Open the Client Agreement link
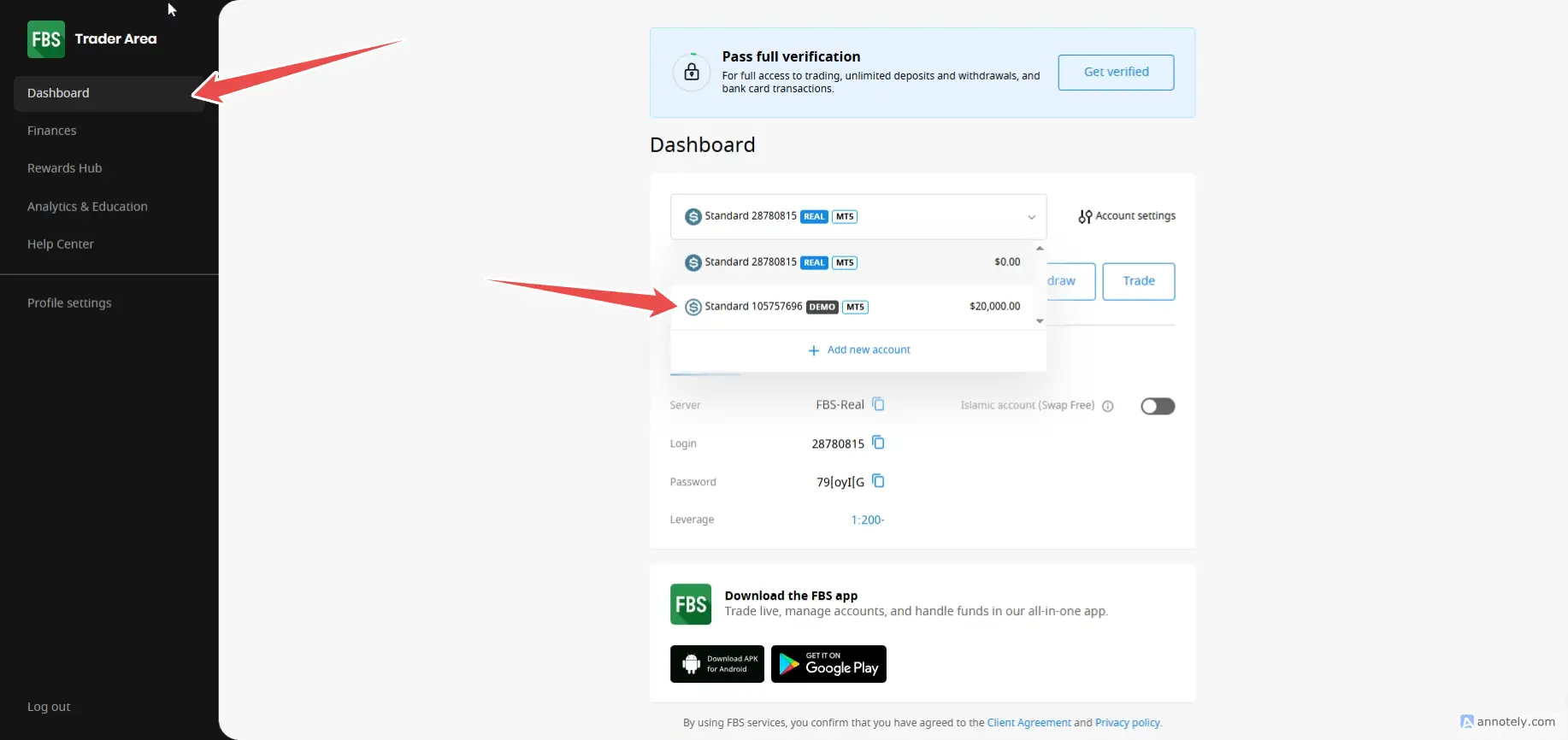This screenshot has height=740, width=1568. 1029,723
